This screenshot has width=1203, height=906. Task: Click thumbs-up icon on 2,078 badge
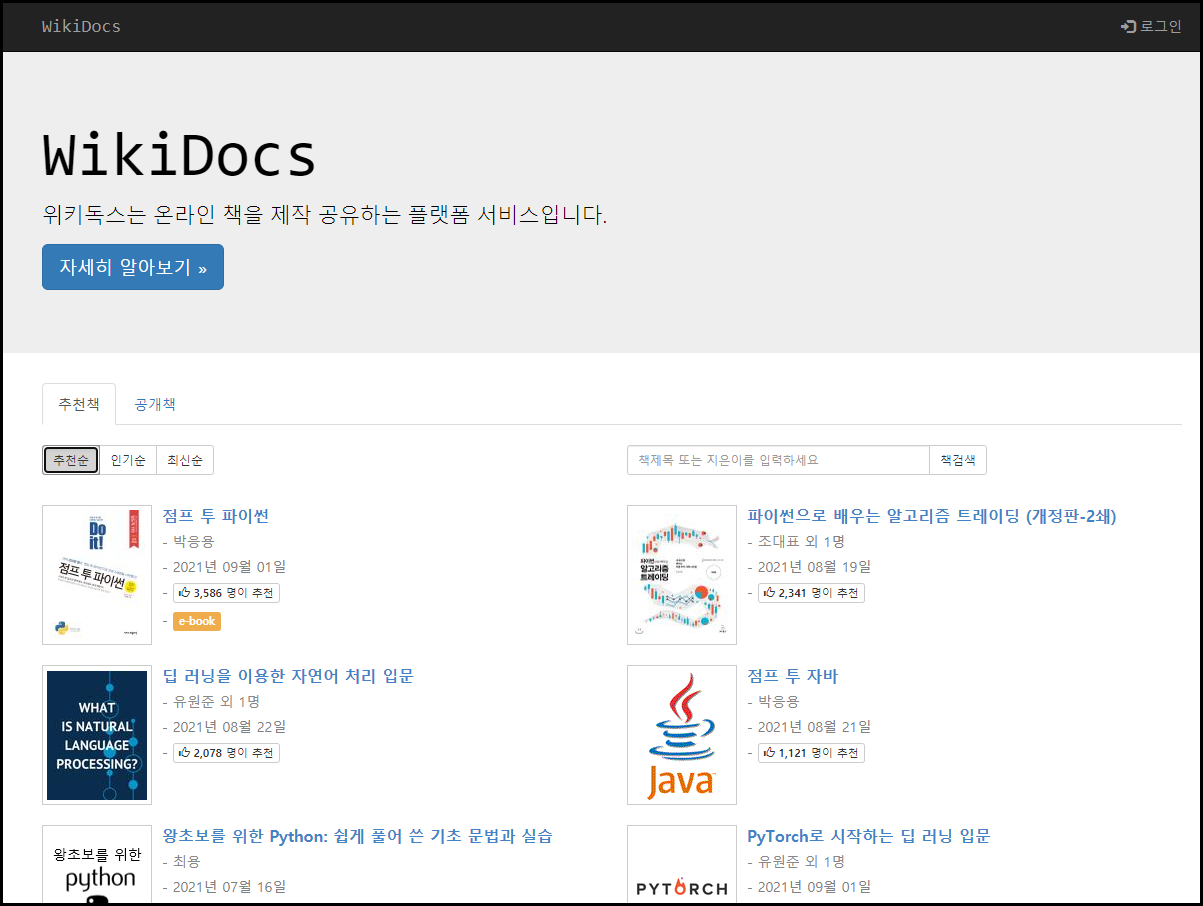point(184,752)
